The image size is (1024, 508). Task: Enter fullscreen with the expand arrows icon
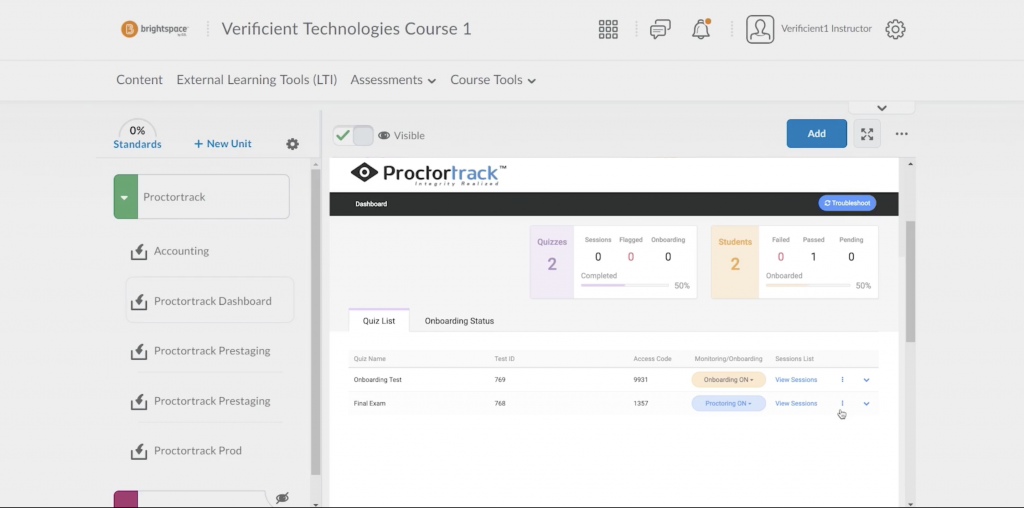click(x=867, y=134)
